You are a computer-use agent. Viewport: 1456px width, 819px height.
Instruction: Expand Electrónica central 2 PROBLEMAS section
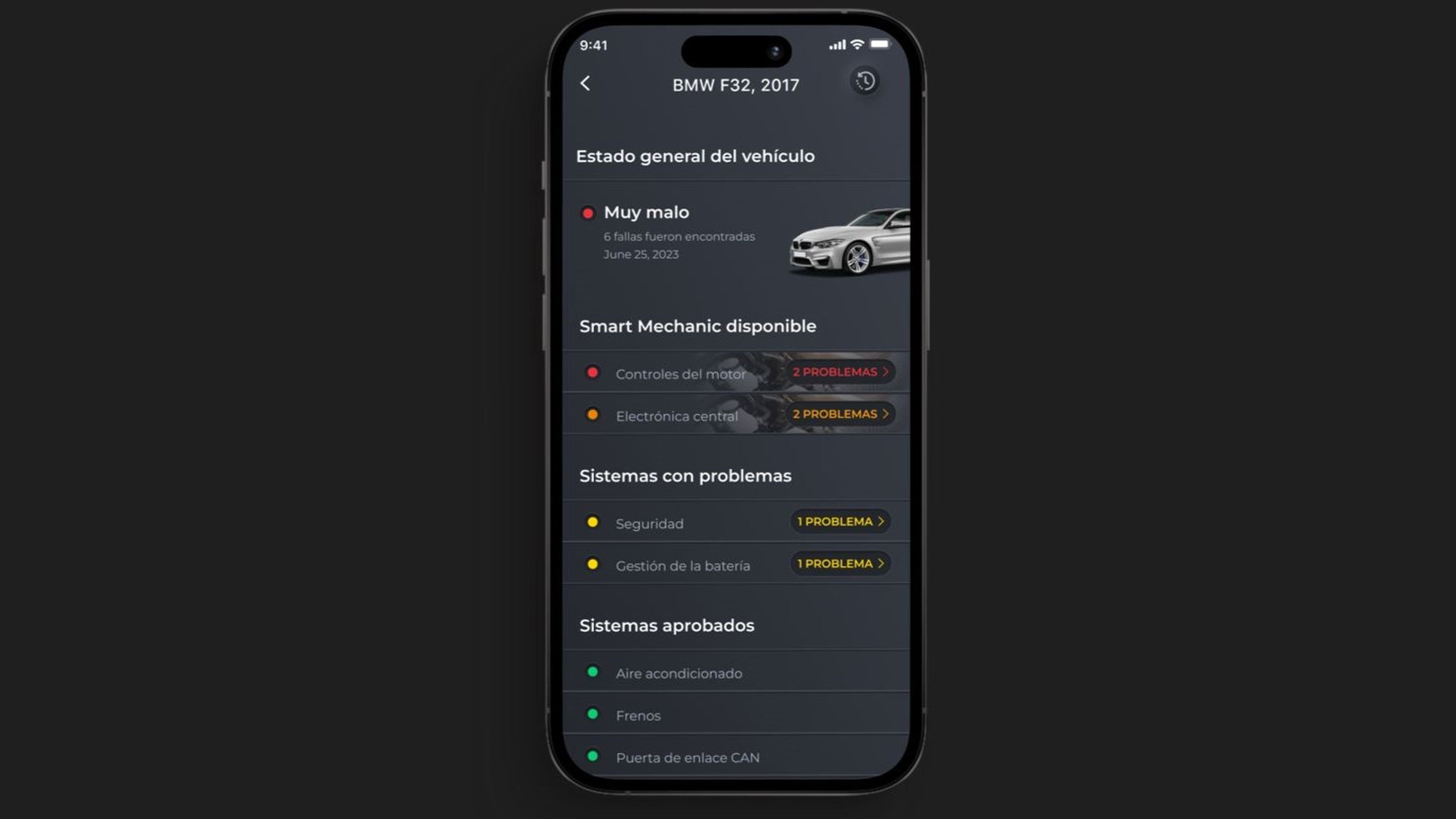click(x=840, y=414)
